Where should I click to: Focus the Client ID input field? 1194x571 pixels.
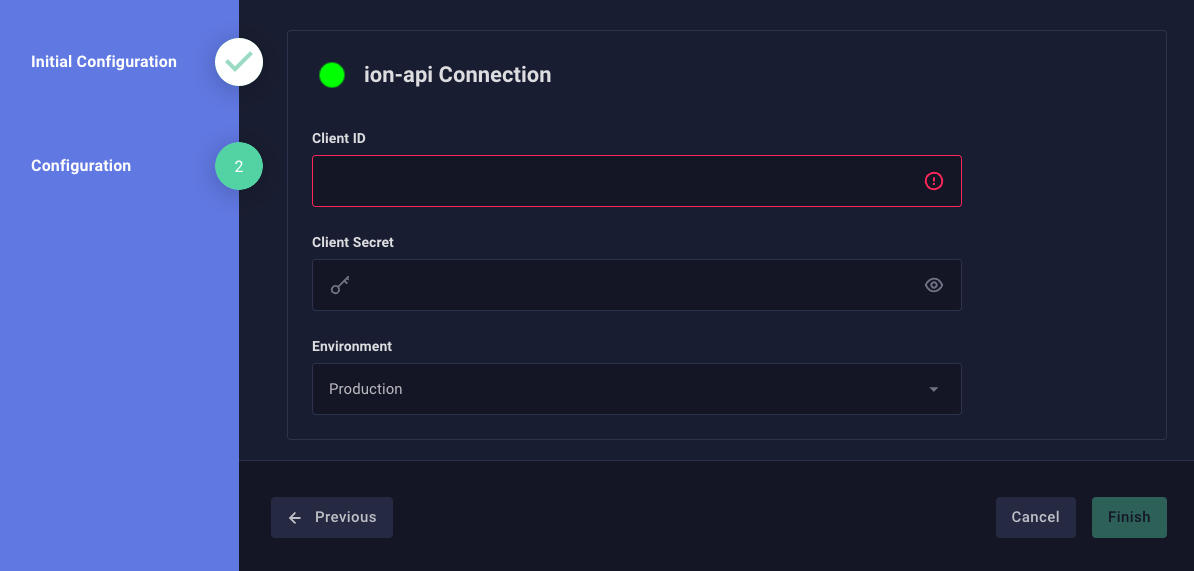coord(615,181)
